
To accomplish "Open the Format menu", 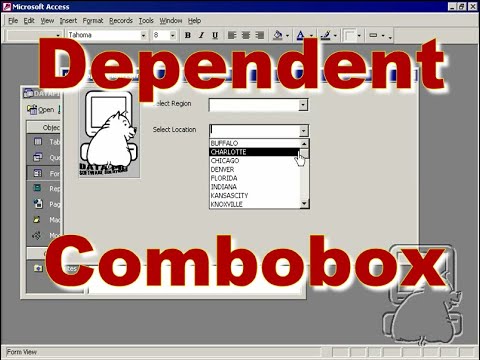I will click(x=93, y=21).
